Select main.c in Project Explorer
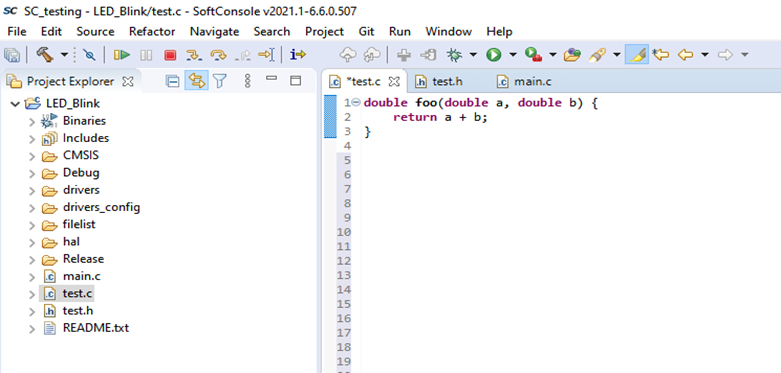The image size is (781, 373). point(82,276)
